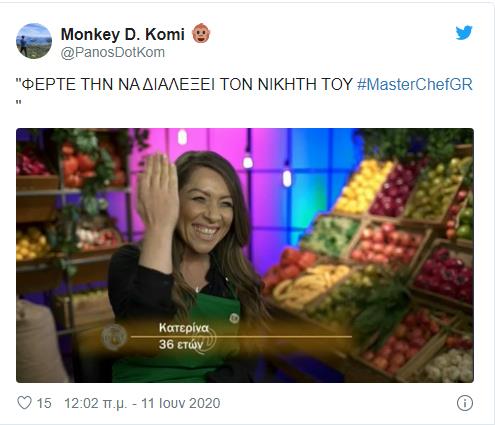The height and width of the screenshot is (425, 495).
Task: Open the embedded MasterChef photo
Action: [245, 255]
